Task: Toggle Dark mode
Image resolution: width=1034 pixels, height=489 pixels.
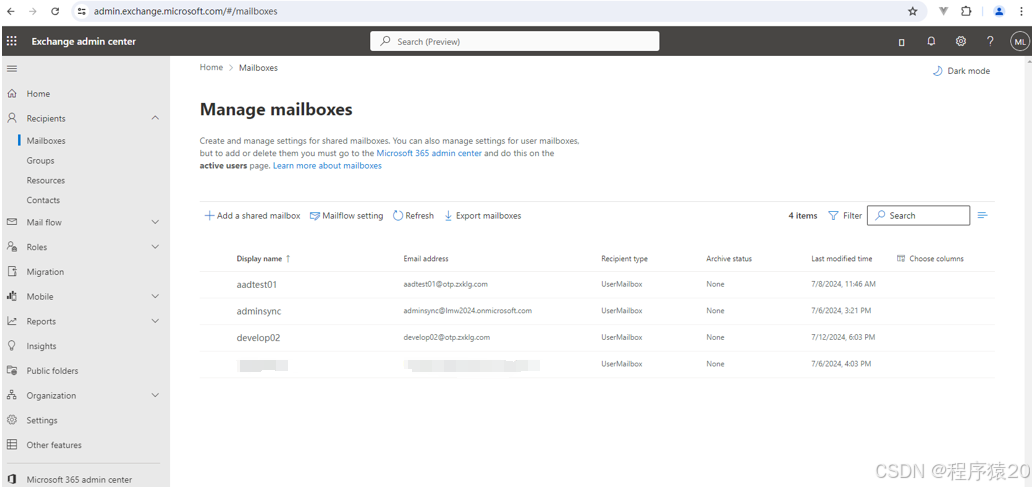Action: 961,71
